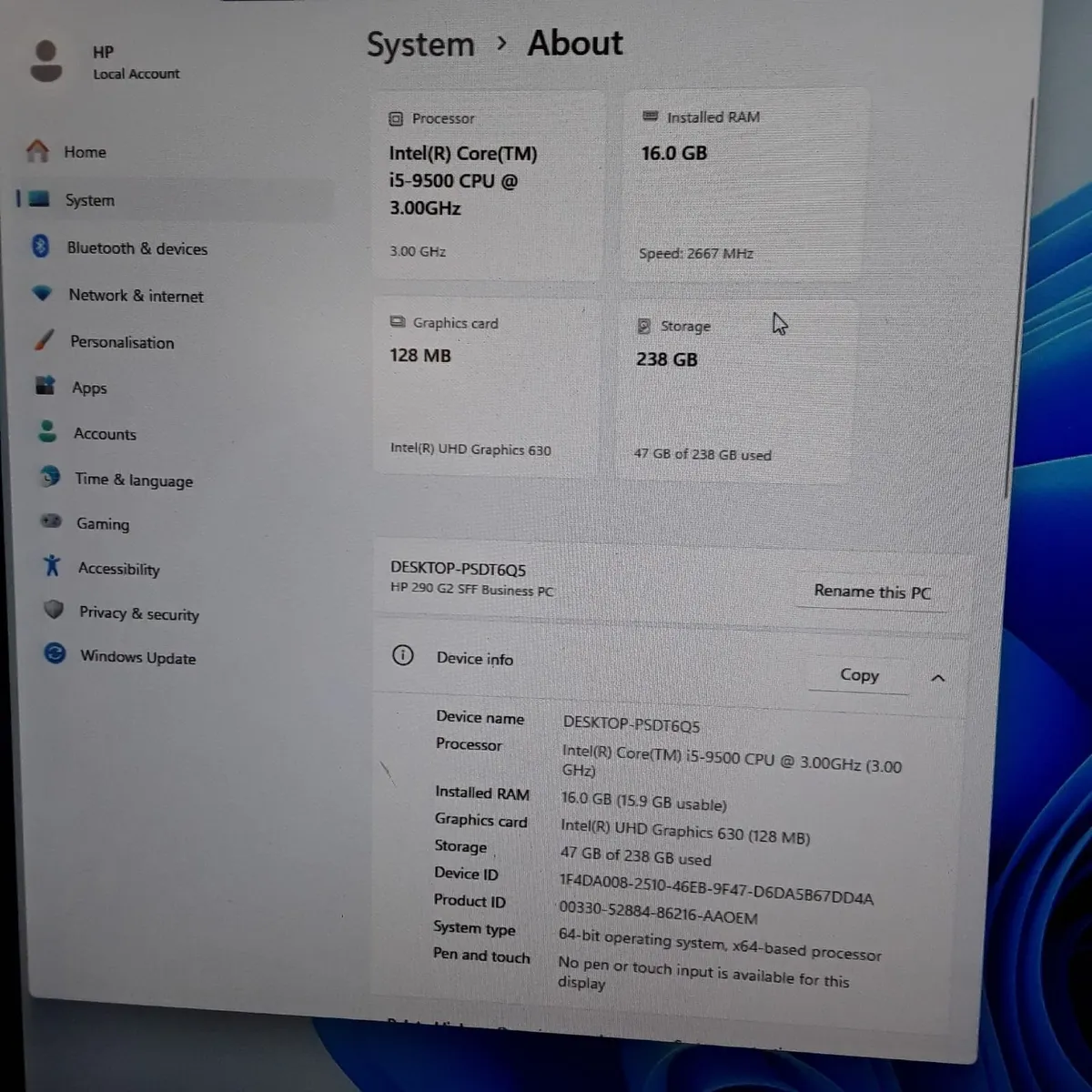Click the Processor card

tap(488, 185)
